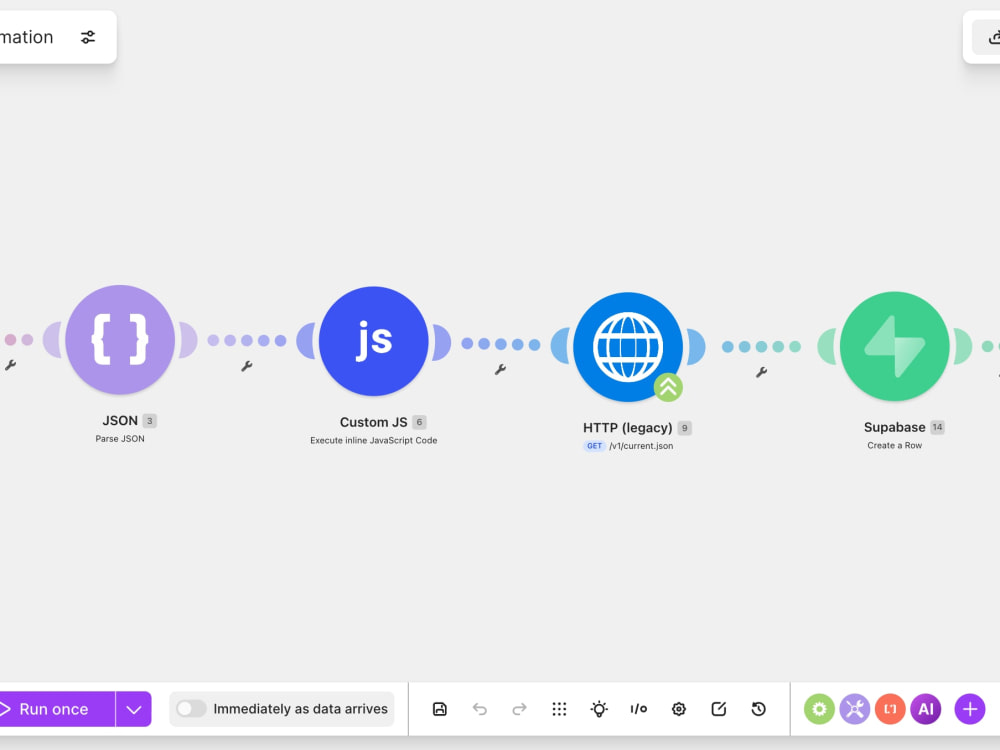Open the Custom JS module

(374, 341)
